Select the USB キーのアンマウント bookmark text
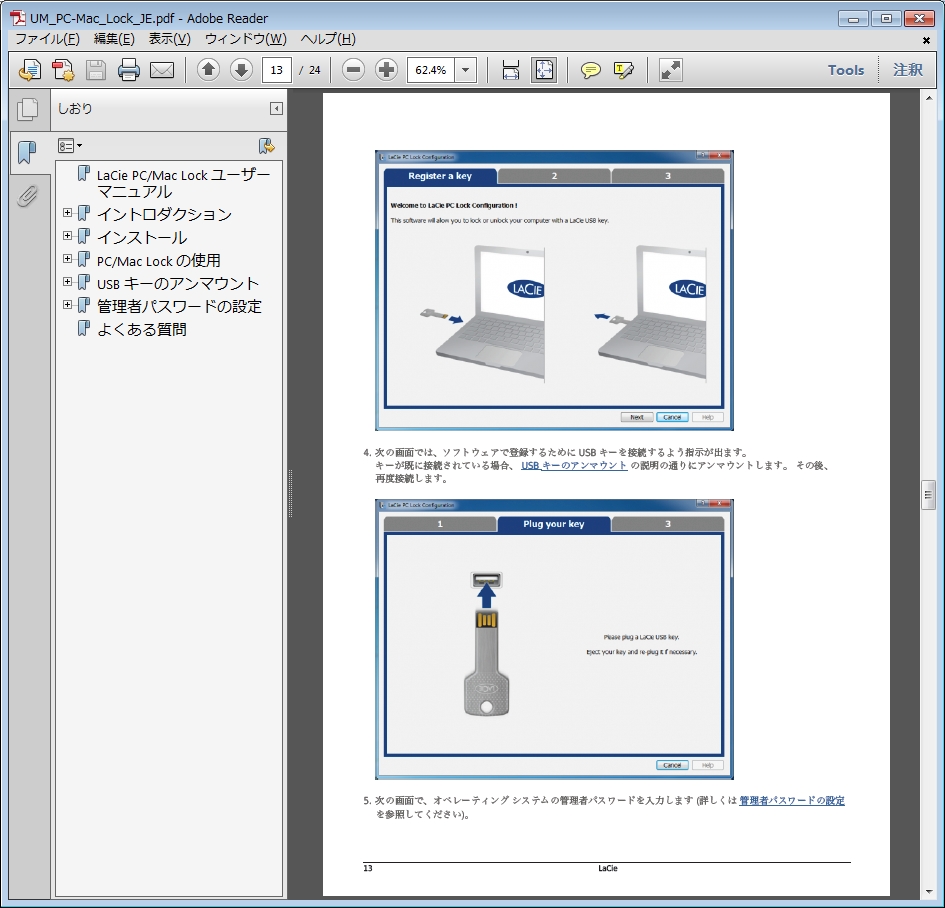 tap(178, 284)
